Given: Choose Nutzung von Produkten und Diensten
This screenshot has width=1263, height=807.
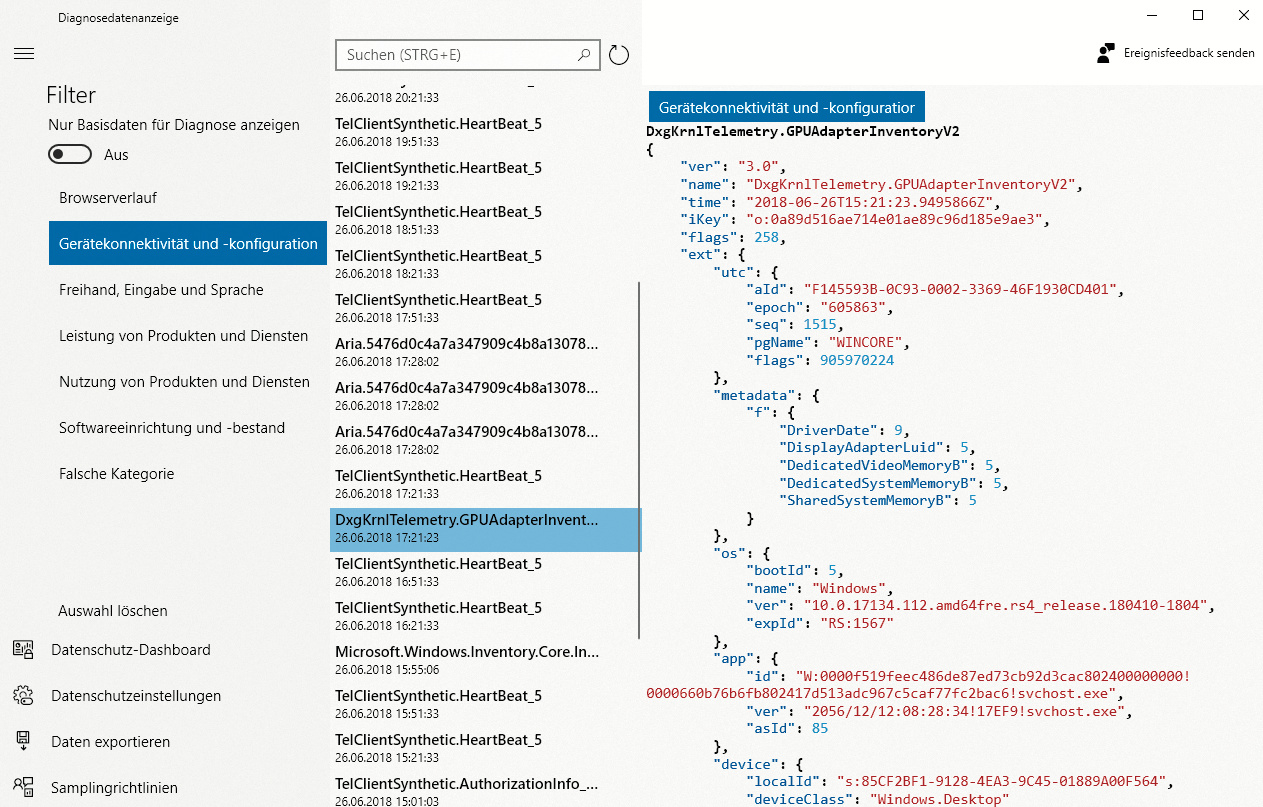Looking at the screenshot, I should point(184,382).
